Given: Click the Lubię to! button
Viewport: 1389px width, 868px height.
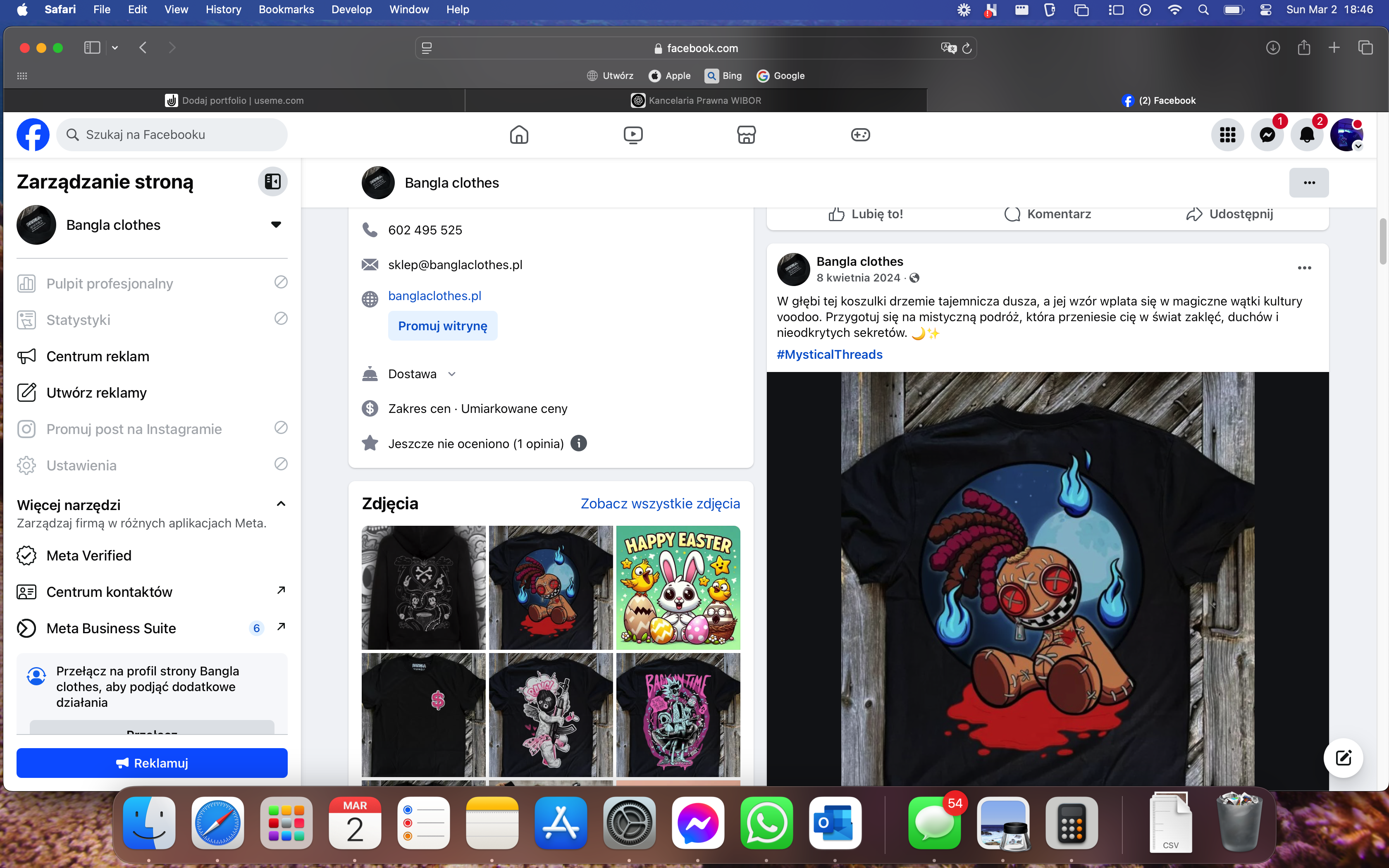Looking at the screenshot, I should click(865, 214).
